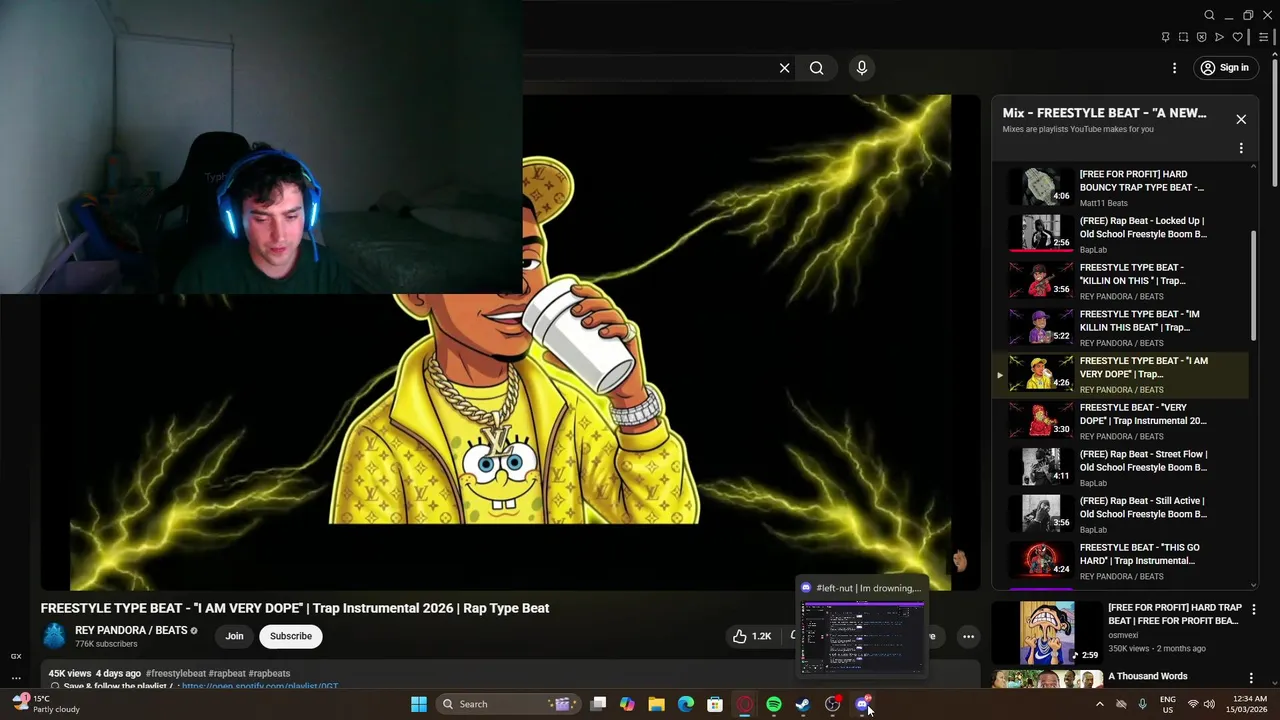The width and height of the screenshot is (1280, 720).
Task: Click the Sign in button
Action: pyautogui.click(x=1225, y=68)
